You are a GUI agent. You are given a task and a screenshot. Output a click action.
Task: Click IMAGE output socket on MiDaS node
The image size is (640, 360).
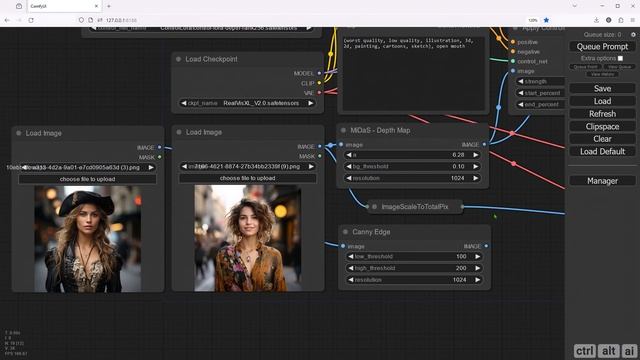(484, 144)
